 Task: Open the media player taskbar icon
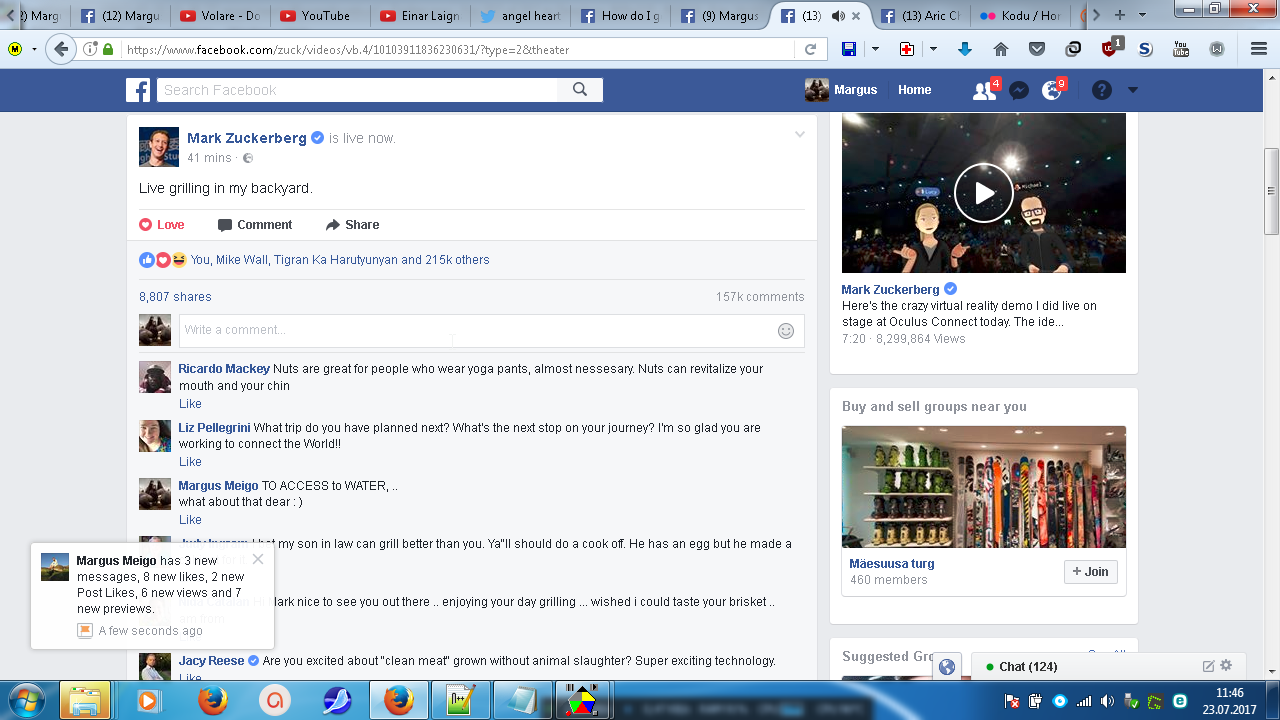147,701
